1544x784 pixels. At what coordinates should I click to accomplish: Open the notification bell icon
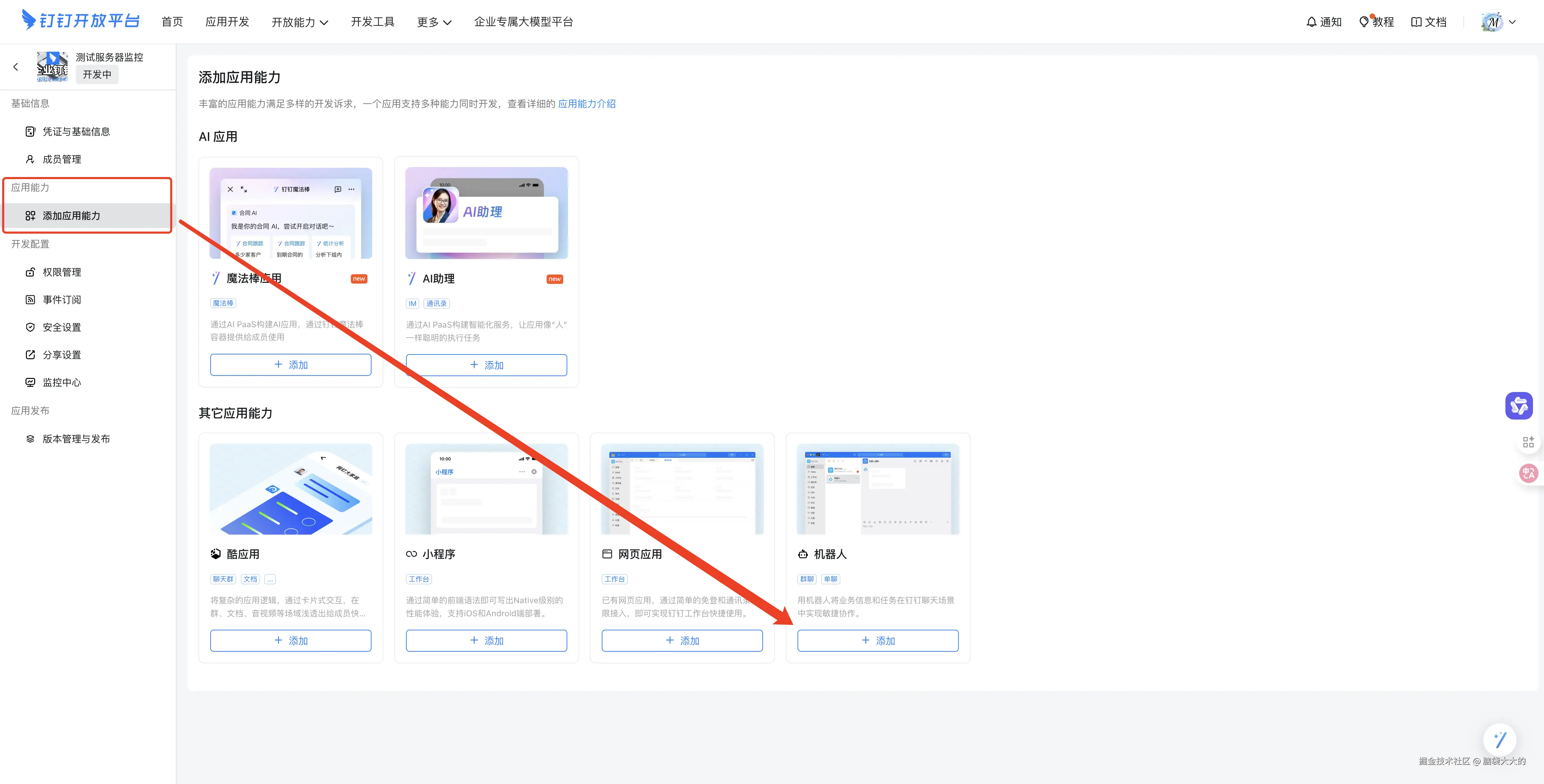tap(1311, 22)
